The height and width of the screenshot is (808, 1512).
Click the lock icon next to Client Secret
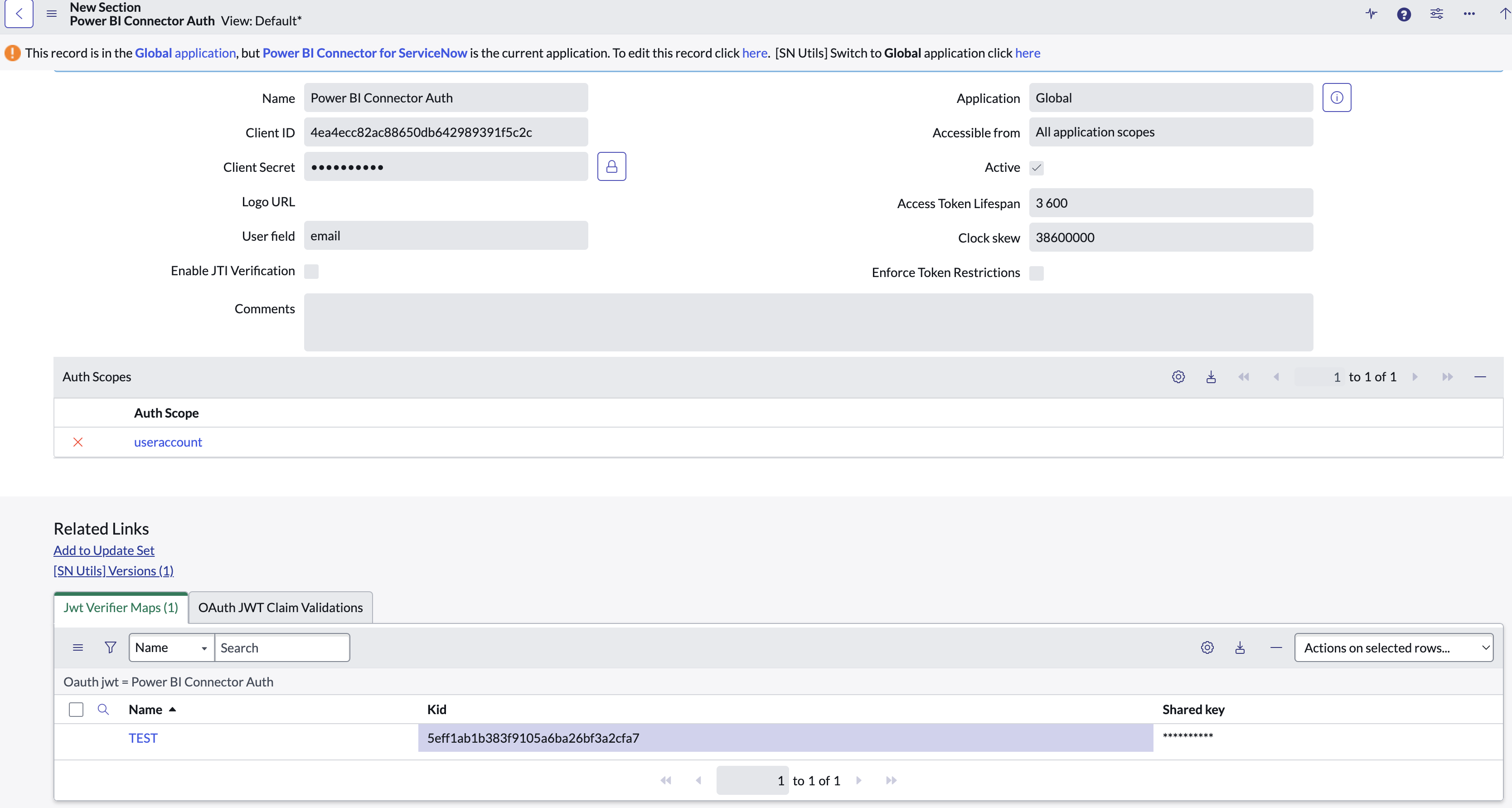pos(611,167)
